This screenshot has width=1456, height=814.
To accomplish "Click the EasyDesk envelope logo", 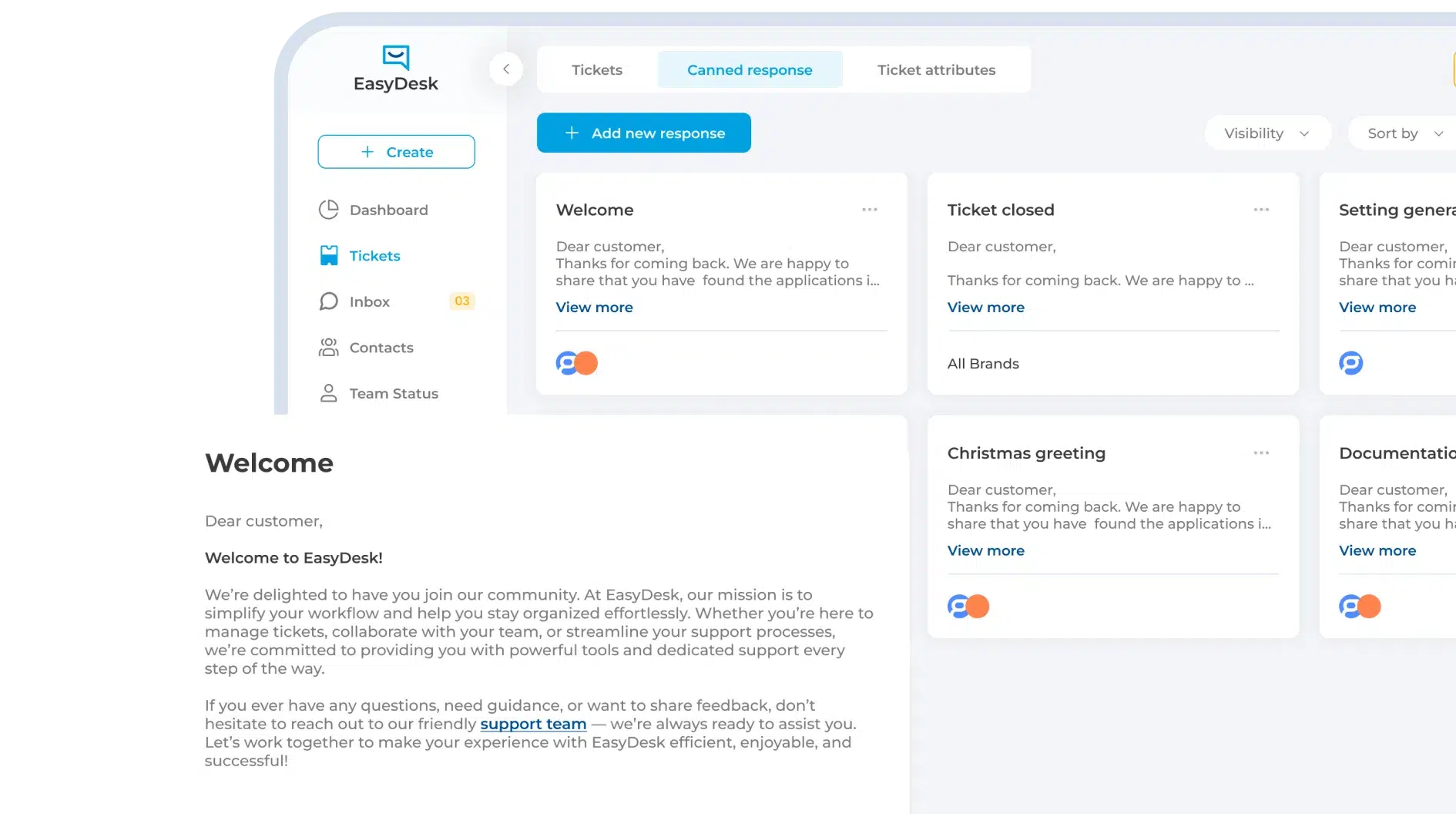I will tap(395, 56).
